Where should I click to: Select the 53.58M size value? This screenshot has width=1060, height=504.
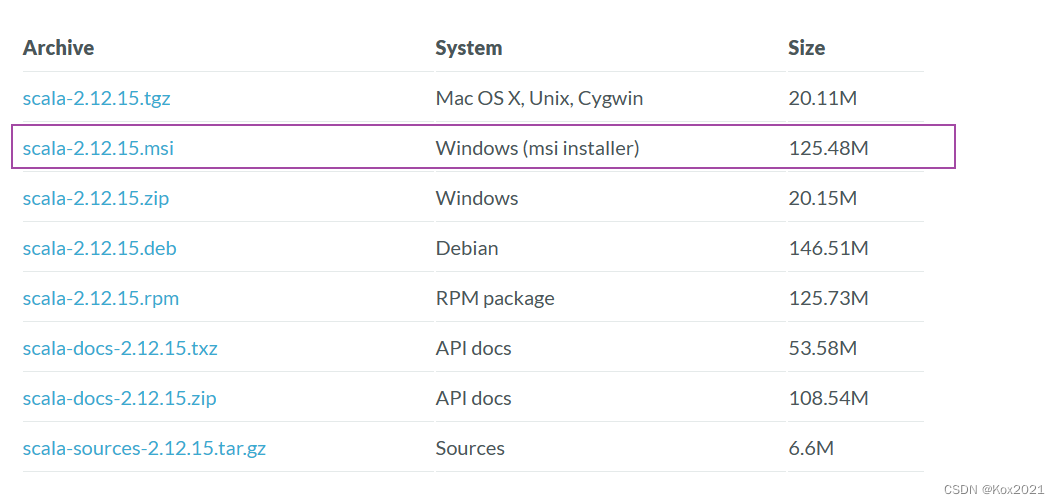click(x=823, y=349)
